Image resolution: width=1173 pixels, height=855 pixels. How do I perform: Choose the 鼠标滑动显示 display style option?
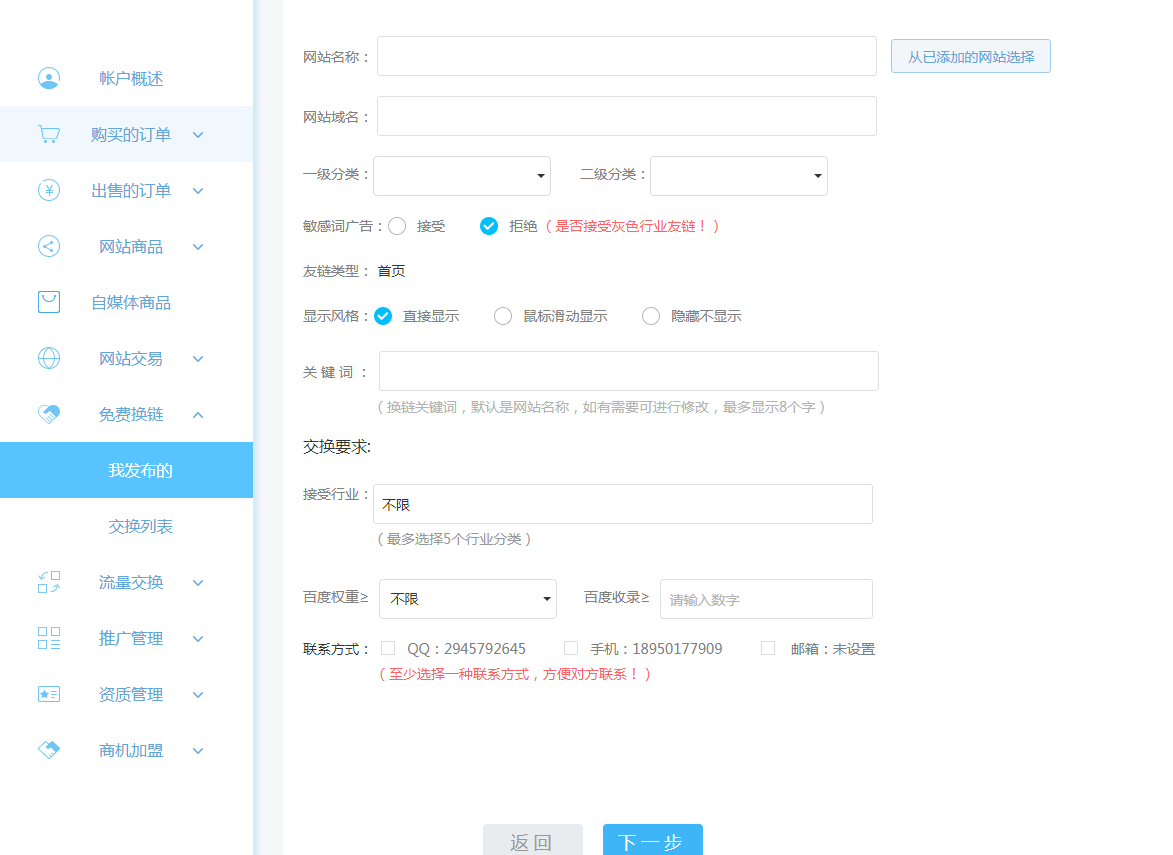pos(503,316)
